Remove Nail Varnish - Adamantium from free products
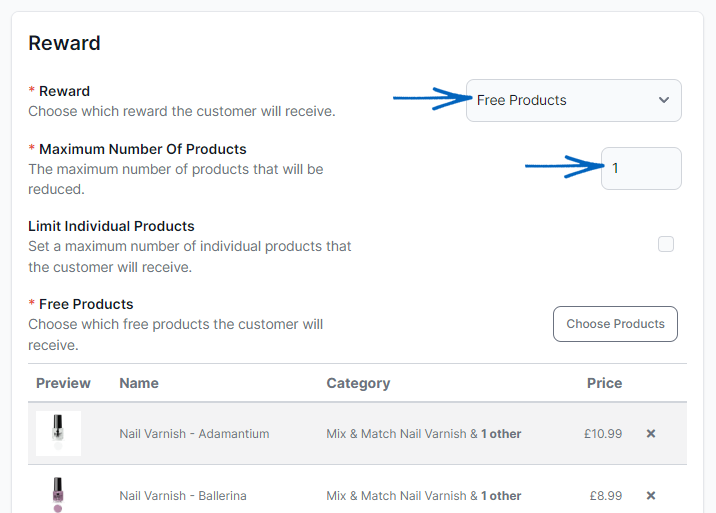The height and width of the screenshot is (513, 716). (651, 434)
